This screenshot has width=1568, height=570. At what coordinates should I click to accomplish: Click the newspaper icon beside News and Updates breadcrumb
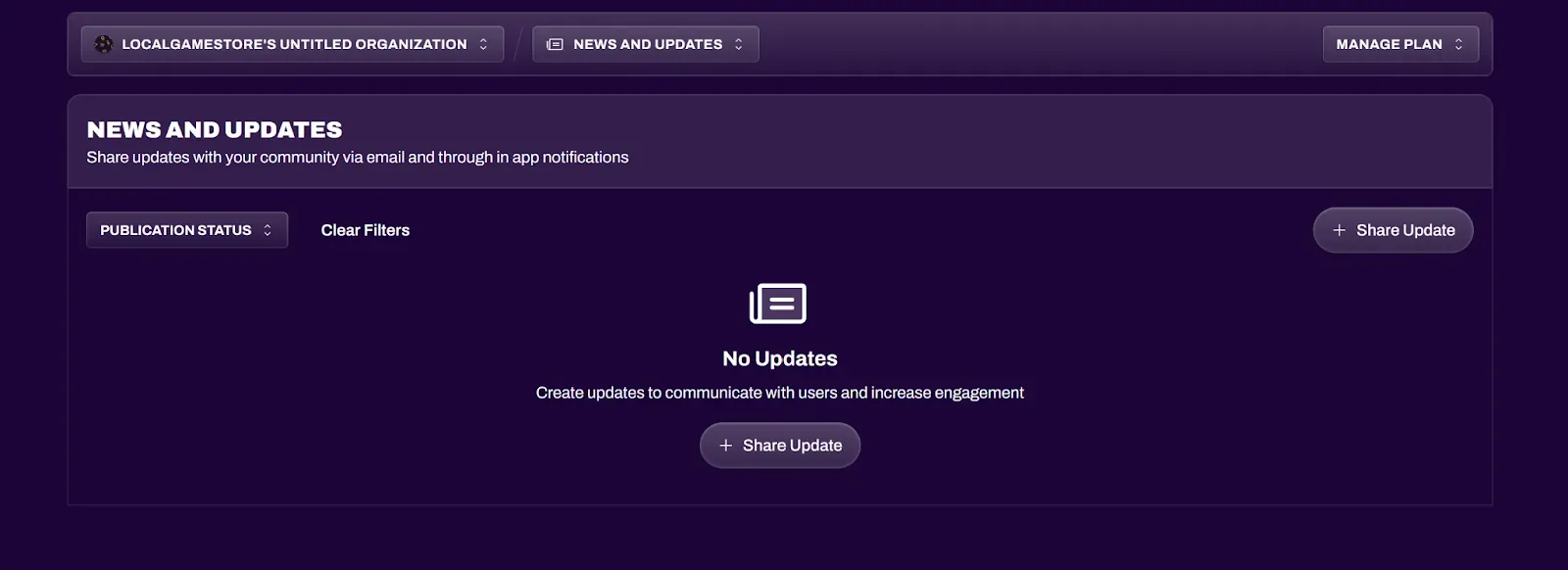[555, 44]
